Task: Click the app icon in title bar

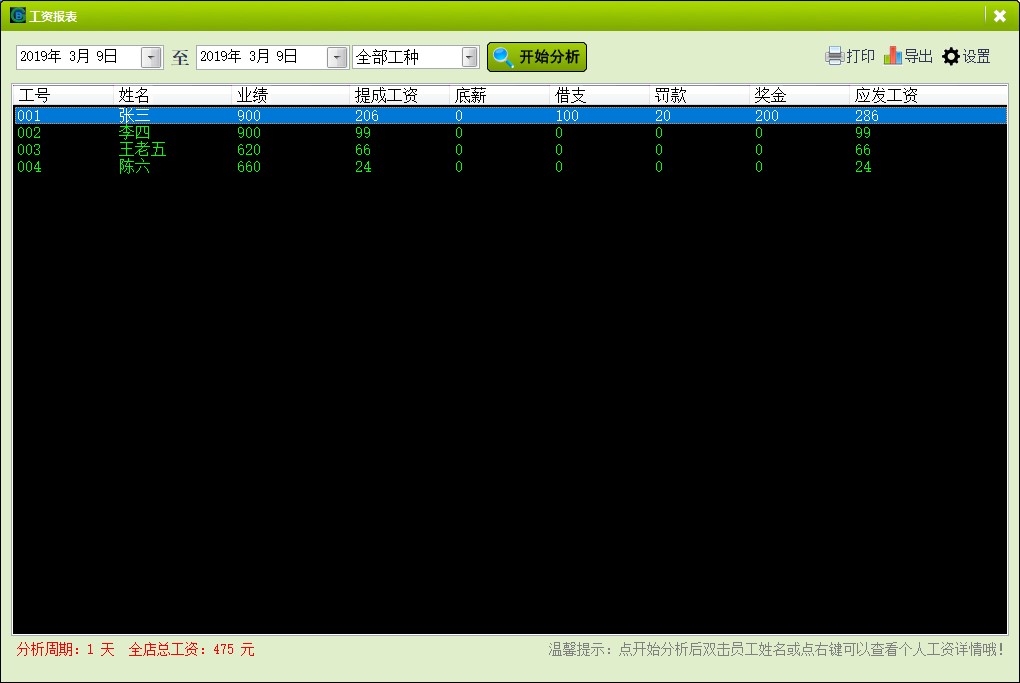Action: (x=17, y=16)
